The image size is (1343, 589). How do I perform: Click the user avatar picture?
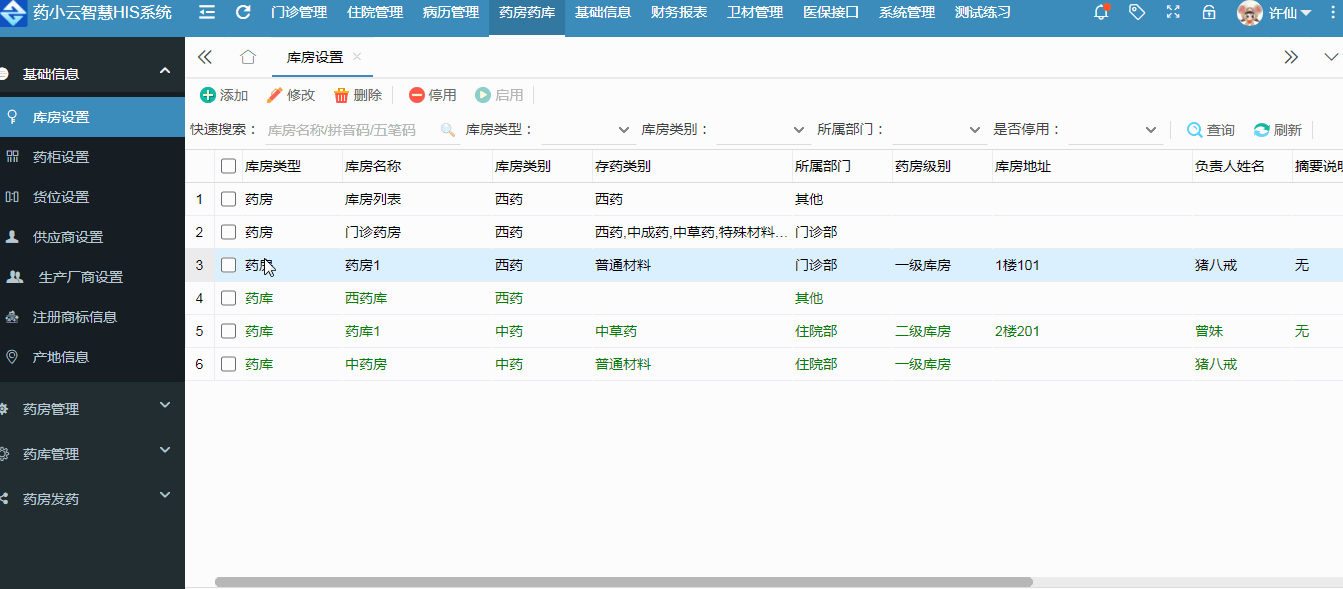tap(1249, 13)
